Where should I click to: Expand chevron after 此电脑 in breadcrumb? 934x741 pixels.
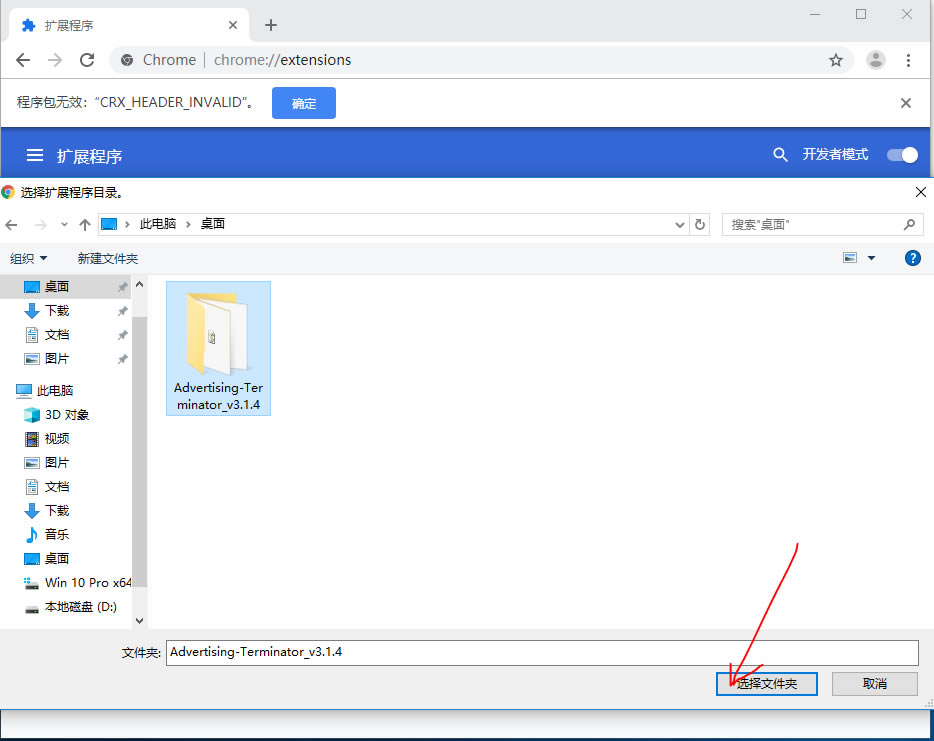188,225
